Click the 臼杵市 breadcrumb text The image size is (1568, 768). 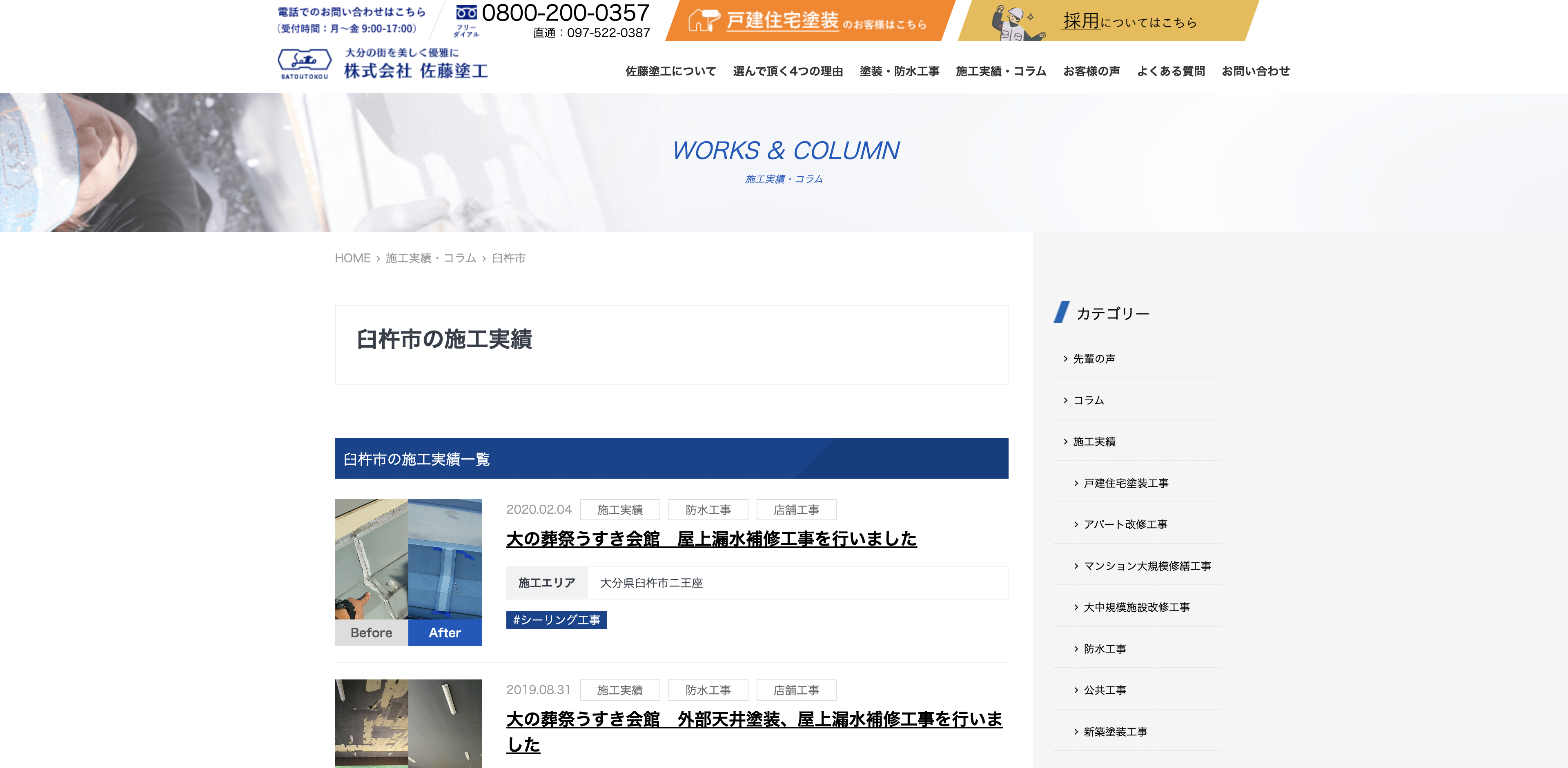pos(508,258)
